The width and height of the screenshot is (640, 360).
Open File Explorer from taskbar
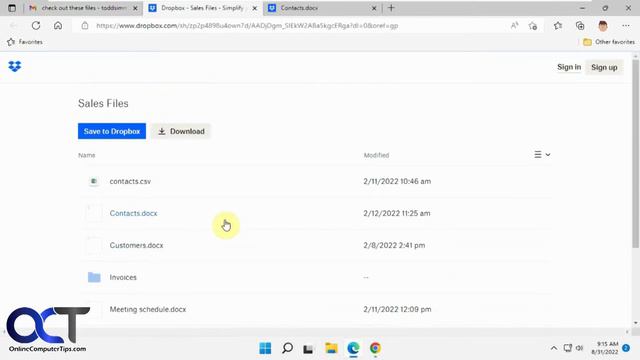click(331, 348)
